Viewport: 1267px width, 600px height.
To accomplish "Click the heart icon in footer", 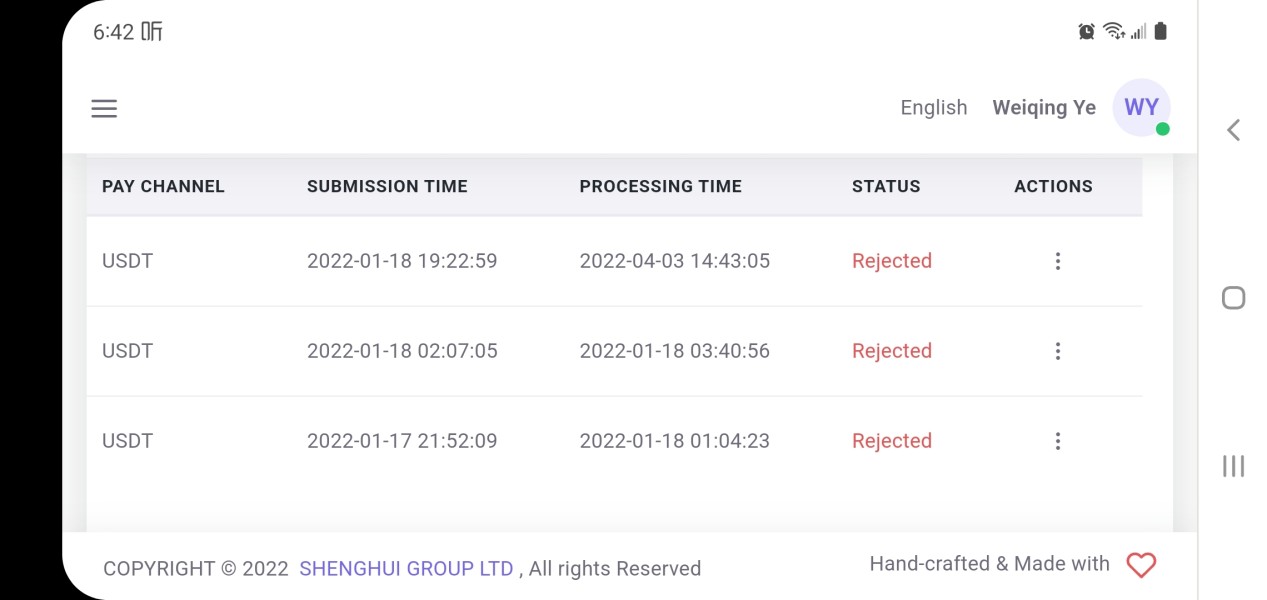I will 1141,565.
